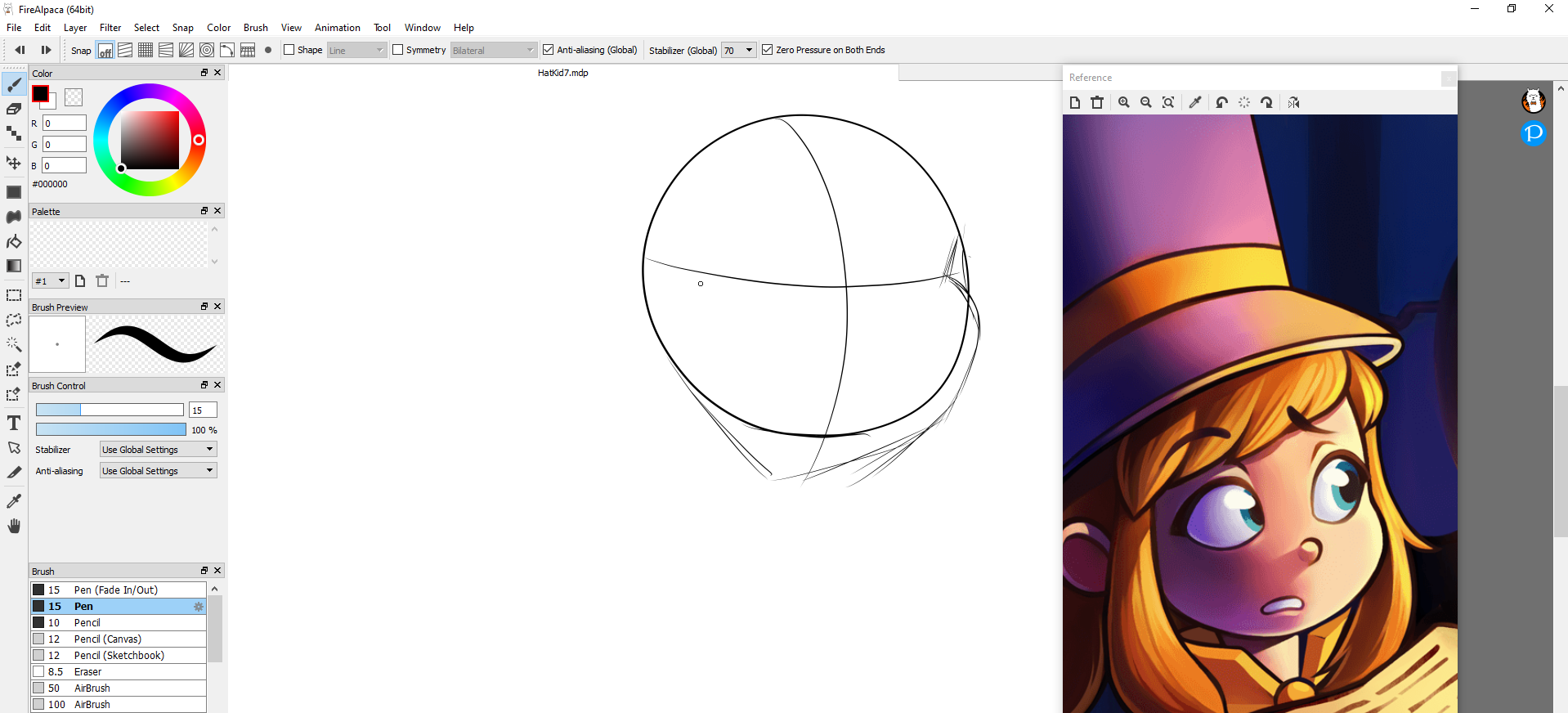Uncheck Zero Pressure on Both Ends

point(767,50)
